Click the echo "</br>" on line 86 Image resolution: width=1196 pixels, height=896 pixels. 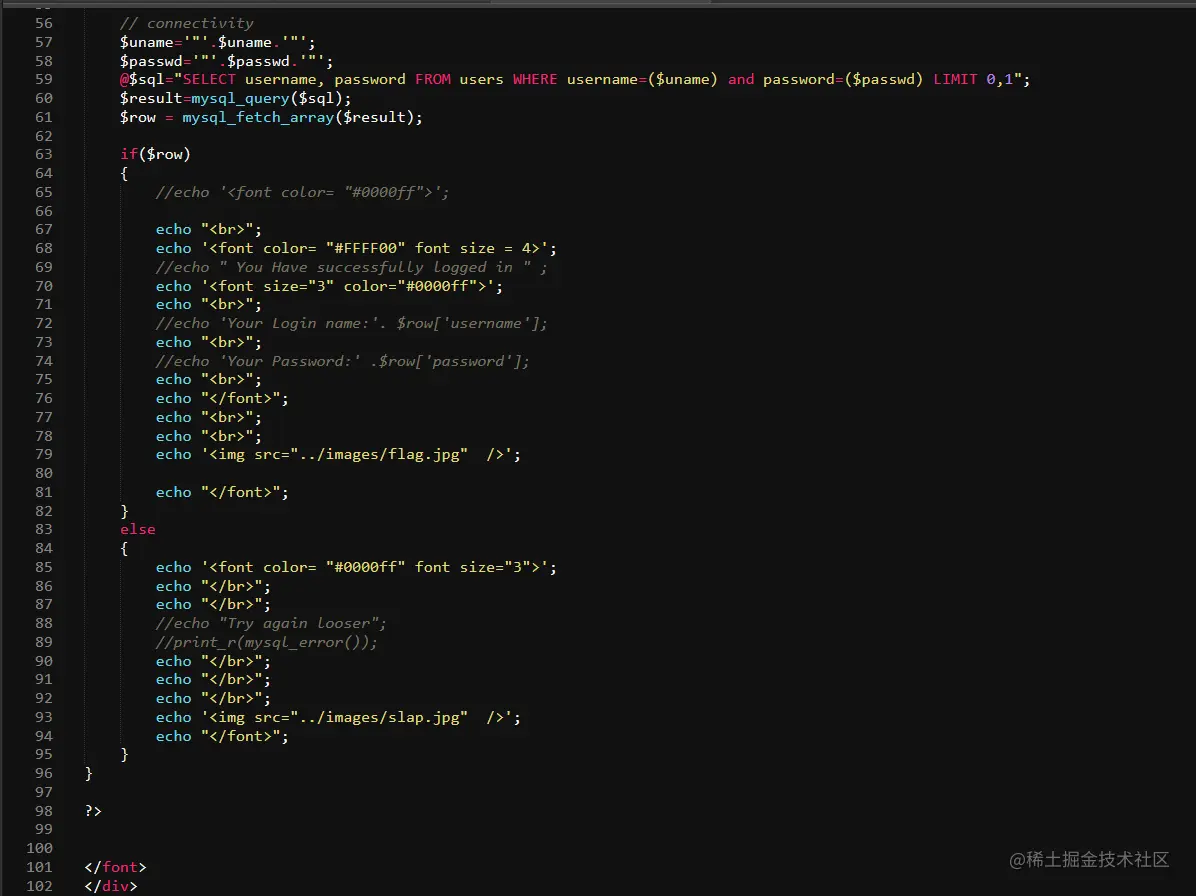click(213, 586)
